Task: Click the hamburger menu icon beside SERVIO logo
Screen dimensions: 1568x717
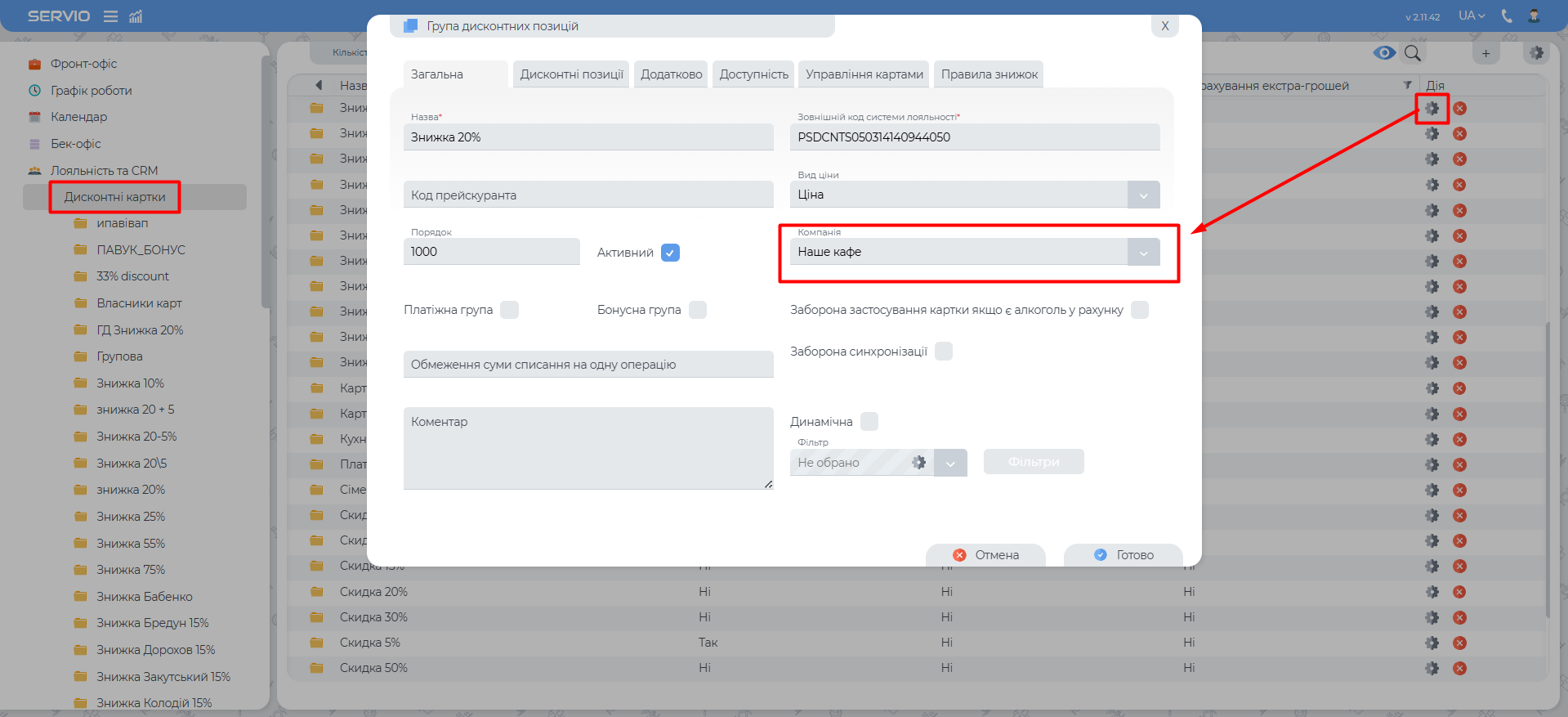Action: pyautogui.click(x=110, y=16)
